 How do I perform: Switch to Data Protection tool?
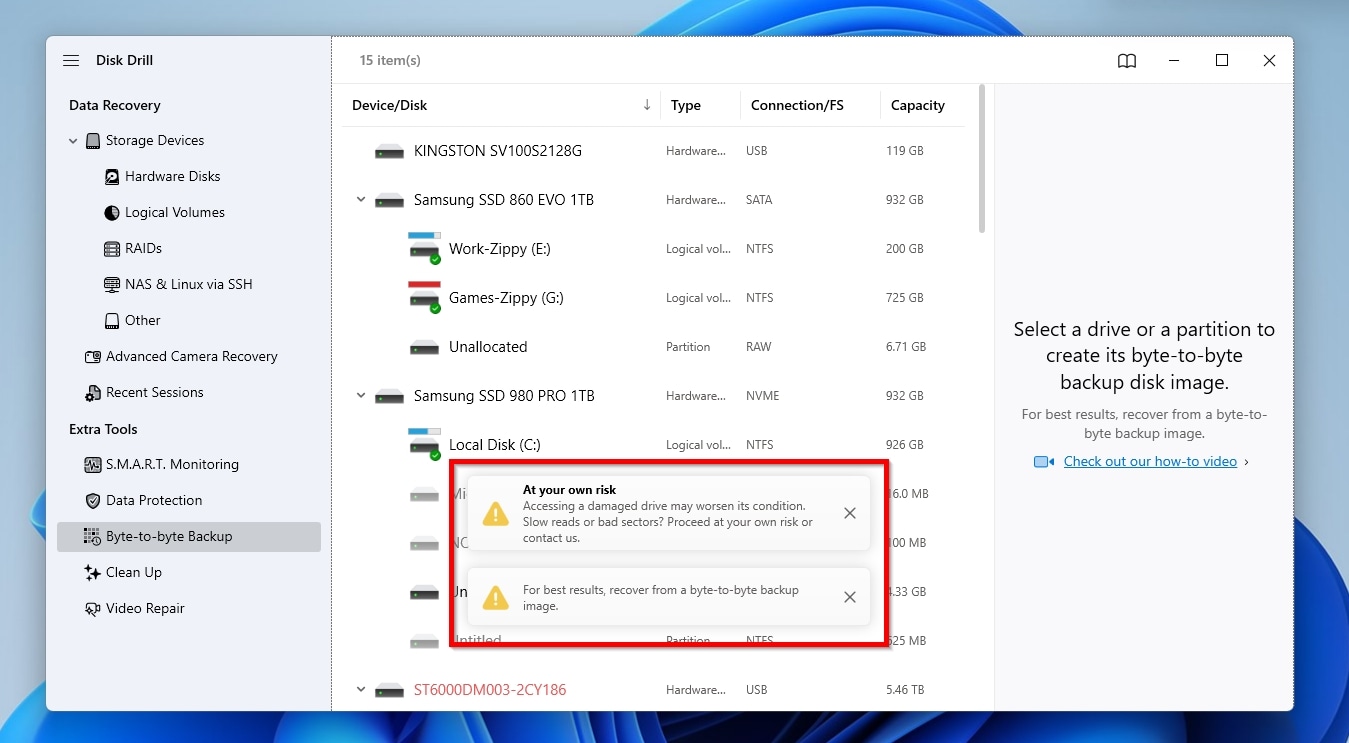pyautogui.click(x=154, y=501)
